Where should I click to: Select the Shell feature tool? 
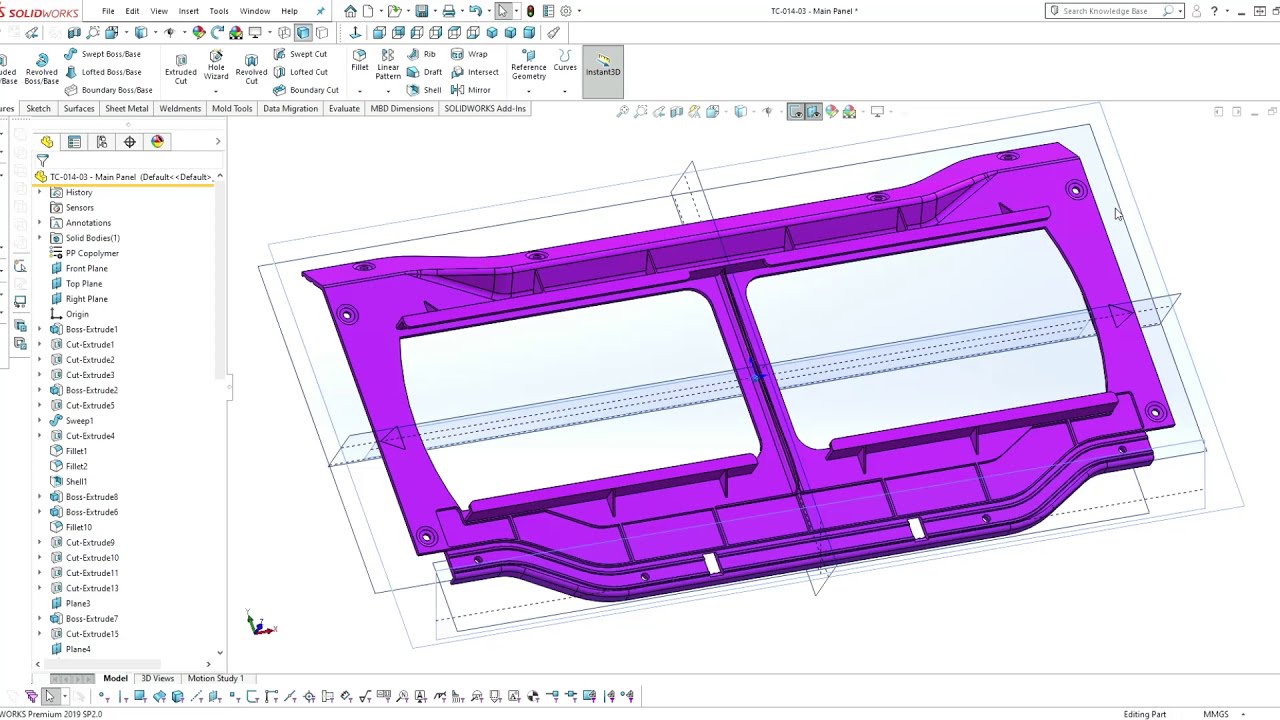tap(425, 90)
